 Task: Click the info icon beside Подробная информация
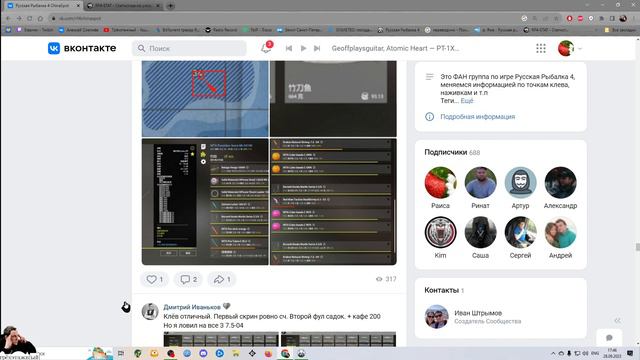(x=429, y=117)
